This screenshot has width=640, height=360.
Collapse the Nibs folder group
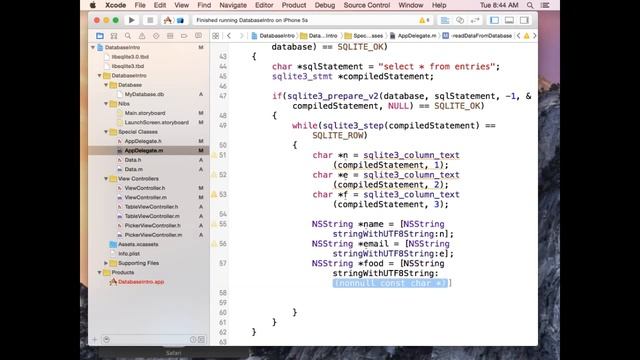[x=106, y=104]
